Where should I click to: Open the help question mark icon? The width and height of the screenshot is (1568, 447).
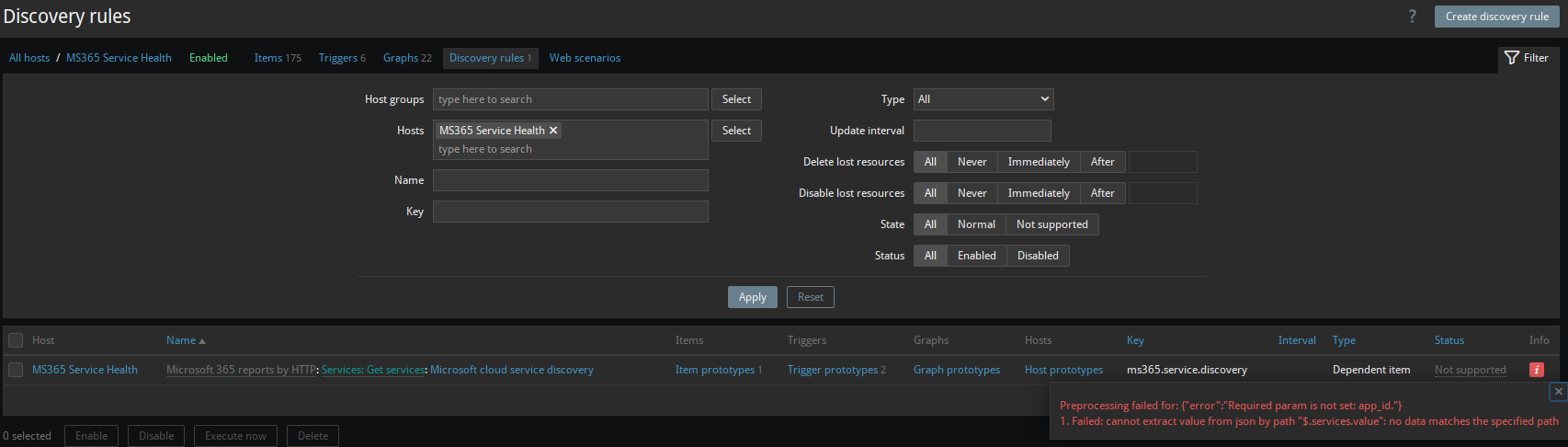[1412, 17]
